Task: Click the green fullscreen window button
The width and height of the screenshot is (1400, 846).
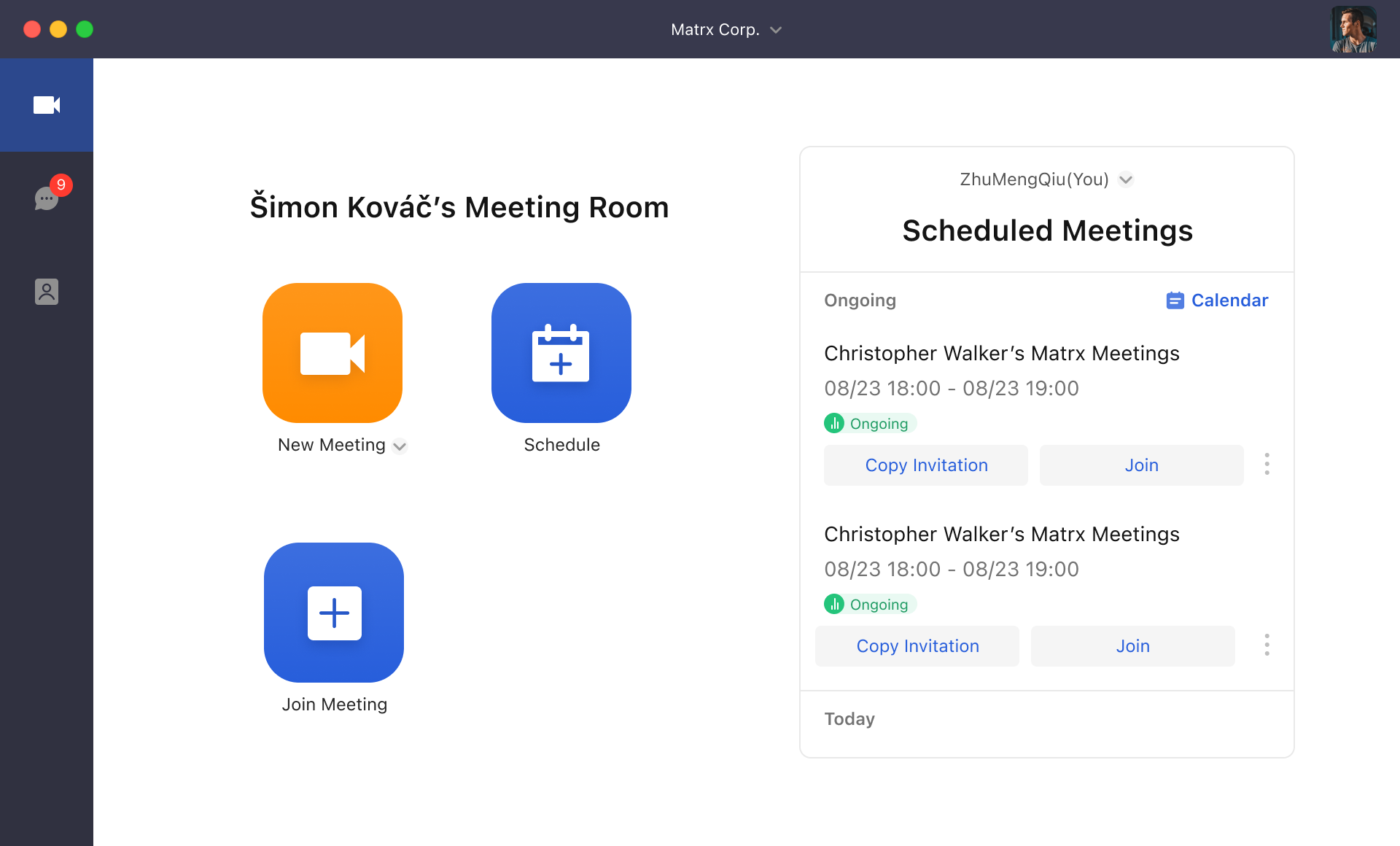Action: [85, 29]
